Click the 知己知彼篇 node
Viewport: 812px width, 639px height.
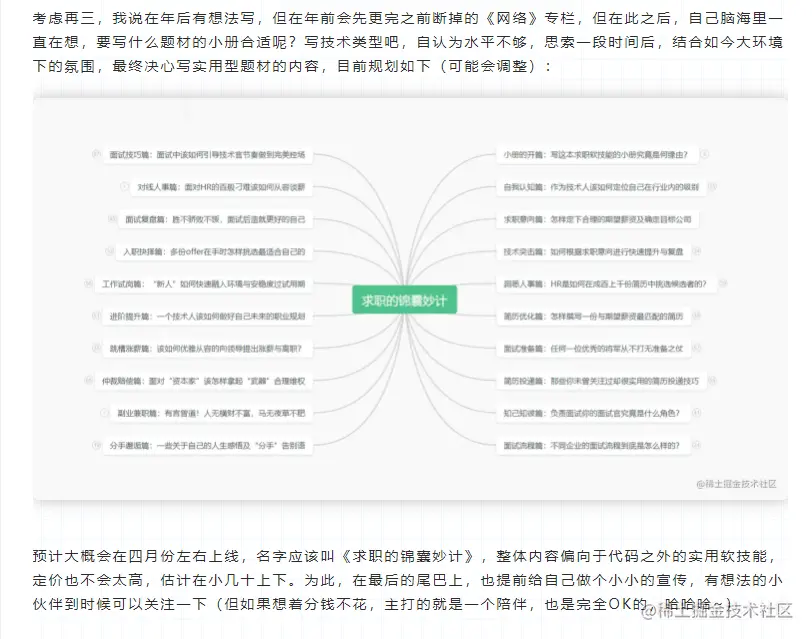592,413
